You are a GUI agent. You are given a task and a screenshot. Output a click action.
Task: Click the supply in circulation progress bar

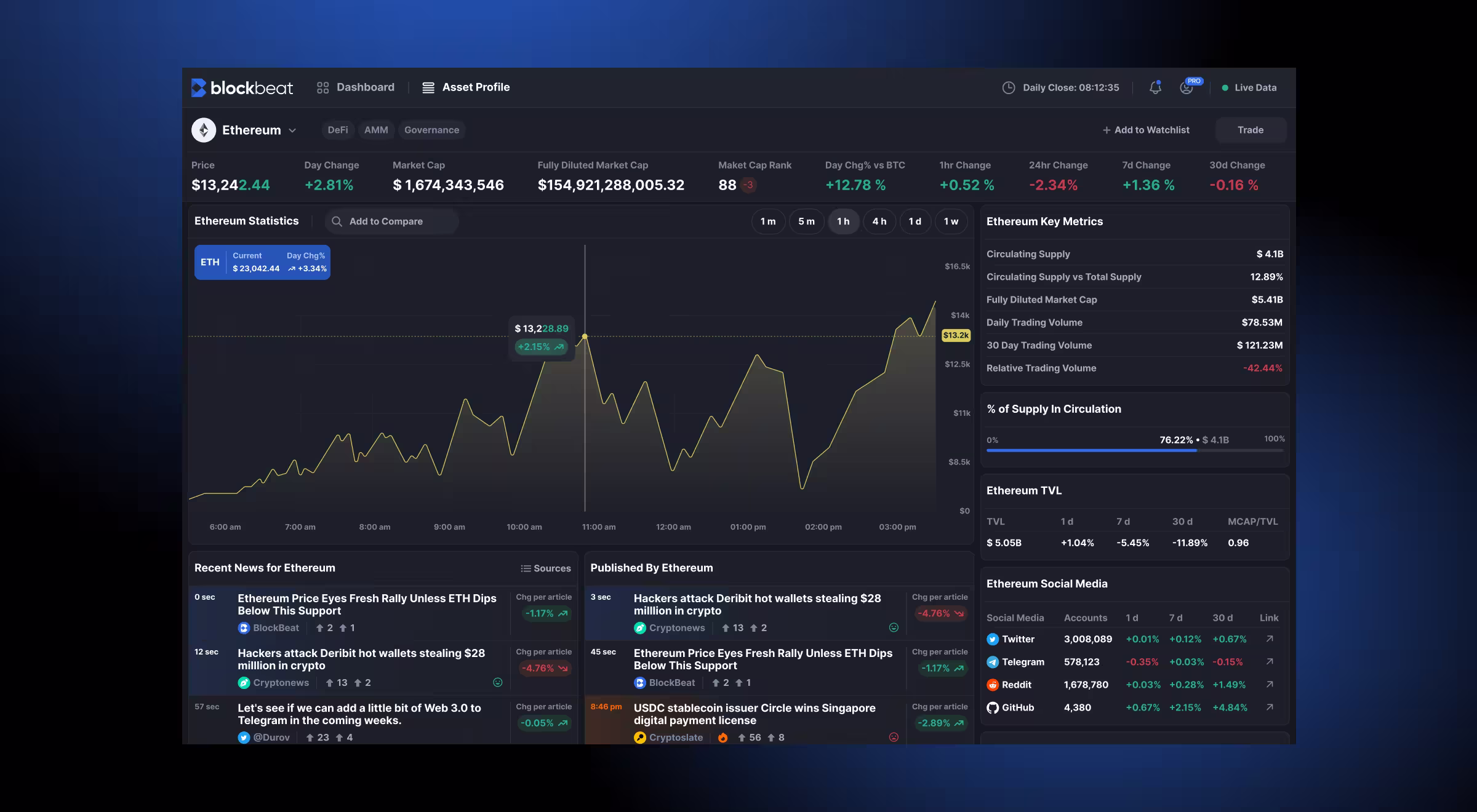(x=1134, y=450)
